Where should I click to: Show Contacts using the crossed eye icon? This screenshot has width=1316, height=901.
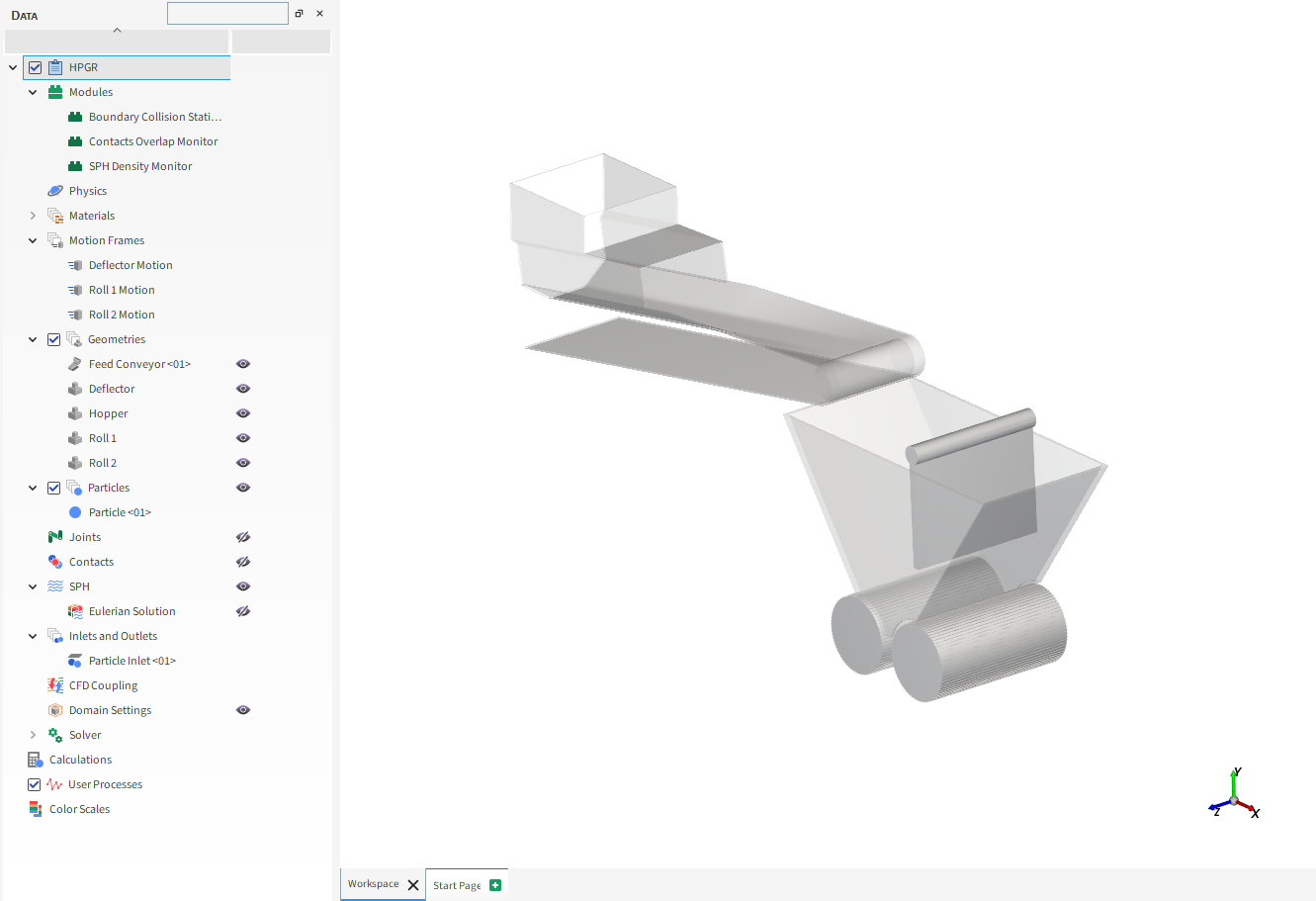coord(243,562)
